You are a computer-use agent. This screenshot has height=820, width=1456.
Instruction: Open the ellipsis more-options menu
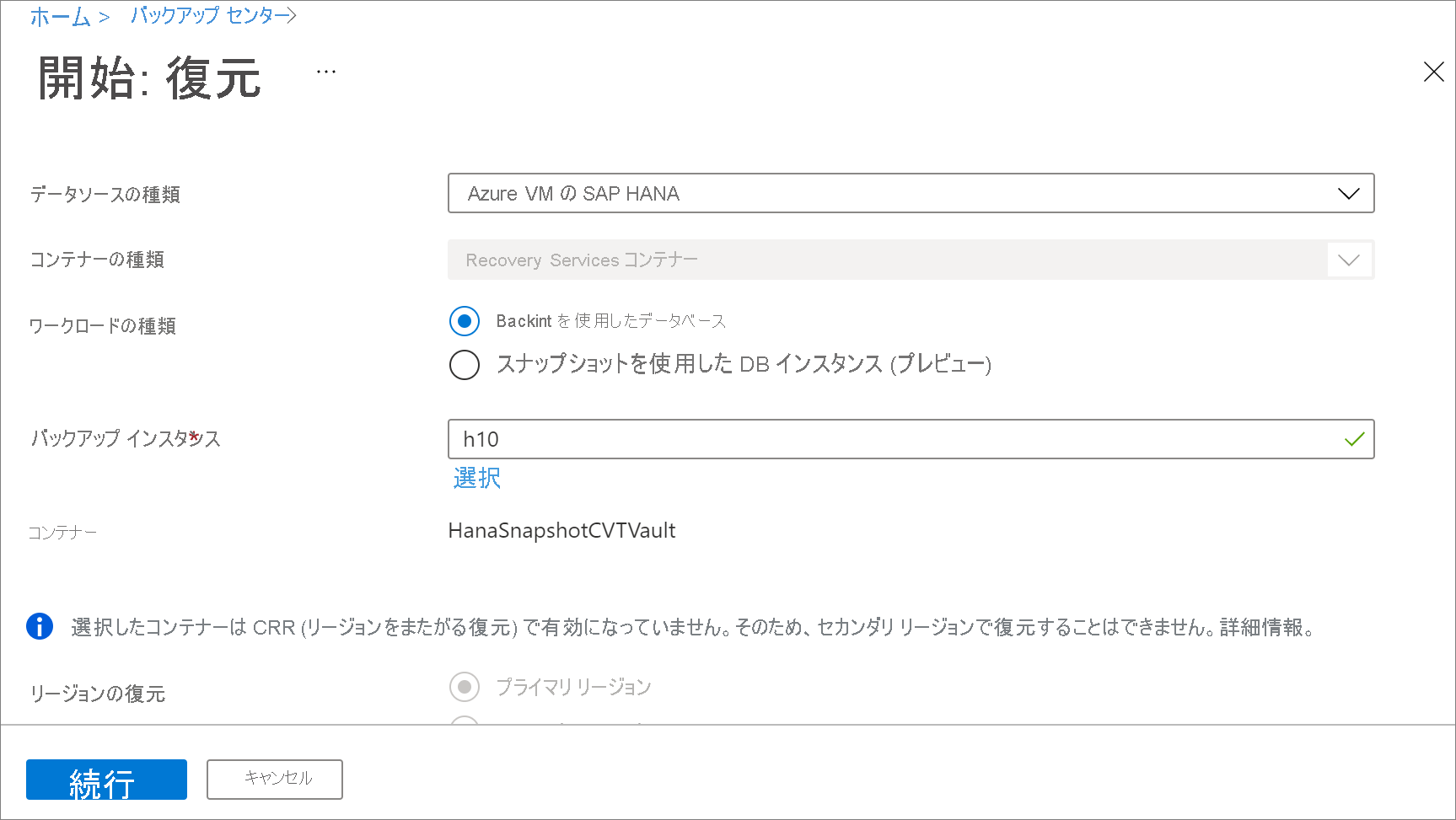326,72
